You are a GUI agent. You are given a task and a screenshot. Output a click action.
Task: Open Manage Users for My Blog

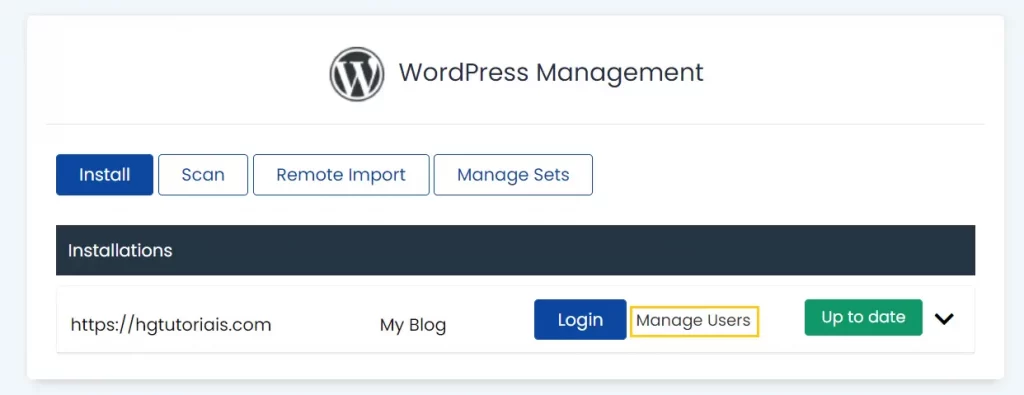click(x=694, y=321)
